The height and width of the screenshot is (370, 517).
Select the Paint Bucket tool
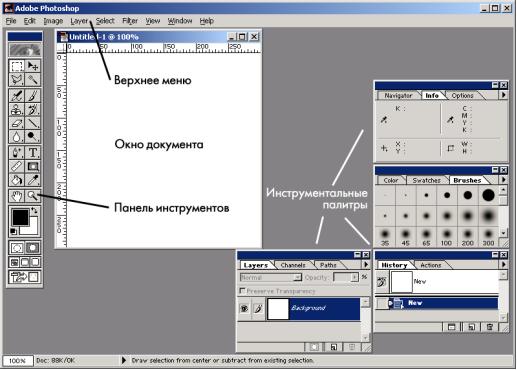(x=17, y=180)
